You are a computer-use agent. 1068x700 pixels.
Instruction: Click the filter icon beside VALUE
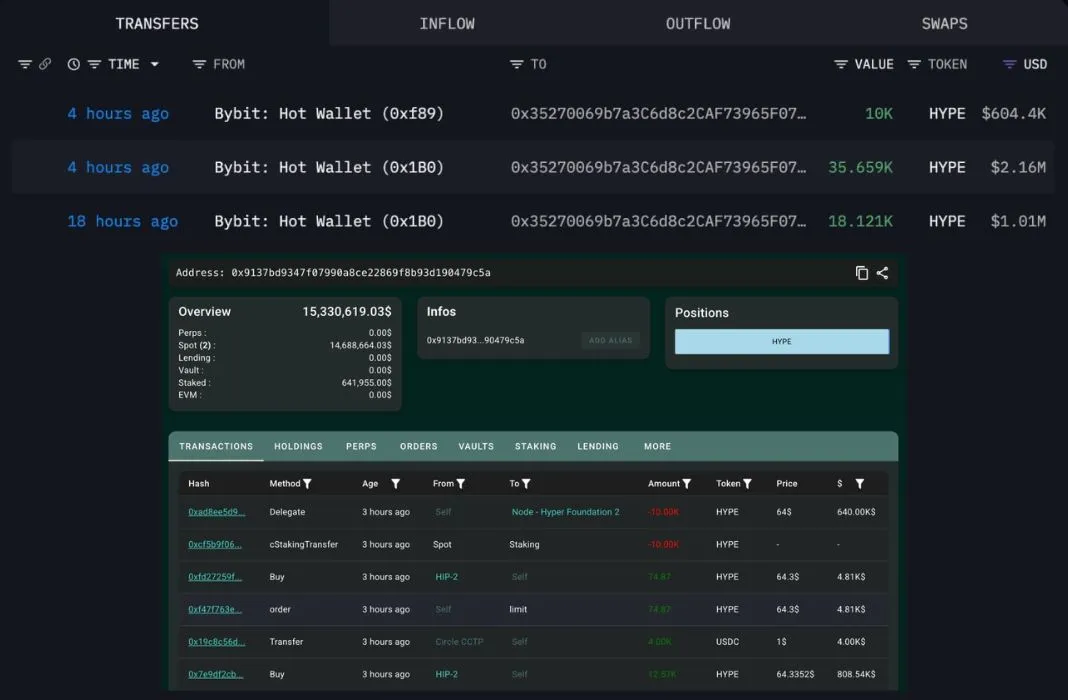[x=841, y=64]
